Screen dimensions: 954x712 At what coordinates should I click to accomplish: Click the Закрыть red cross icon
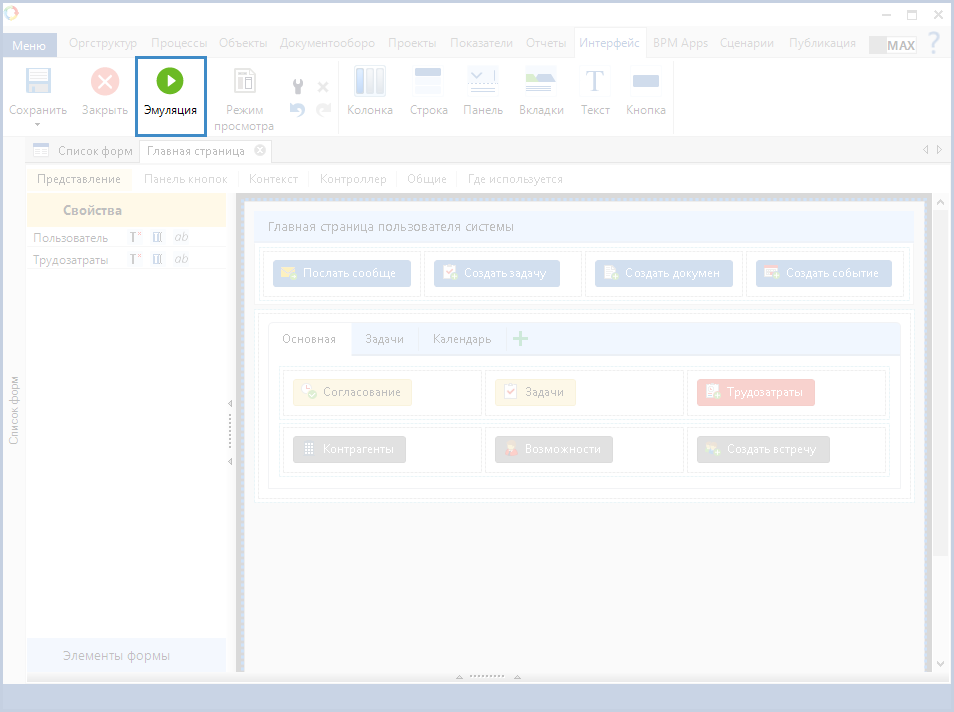click(x=104, y=82)
